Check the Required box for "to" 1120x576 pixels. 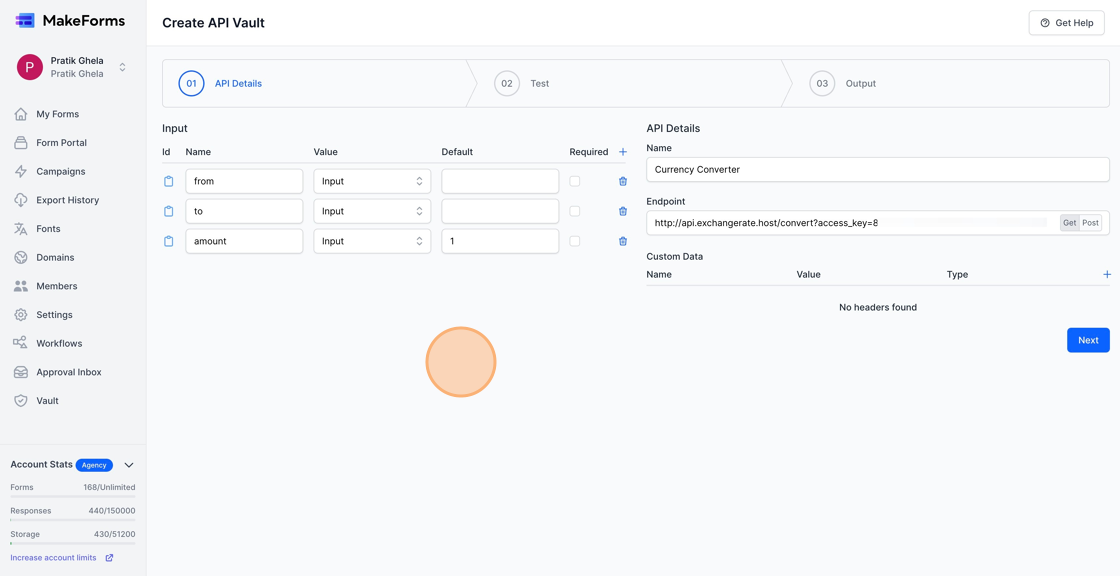[x=575, y=211]
